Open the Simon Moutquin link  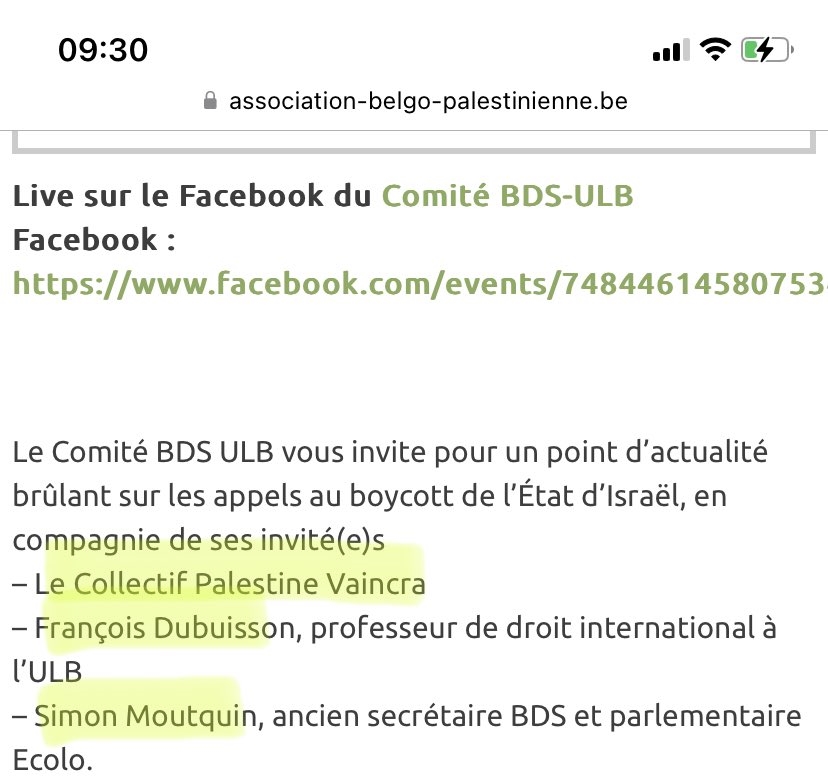tap(148, 717)
